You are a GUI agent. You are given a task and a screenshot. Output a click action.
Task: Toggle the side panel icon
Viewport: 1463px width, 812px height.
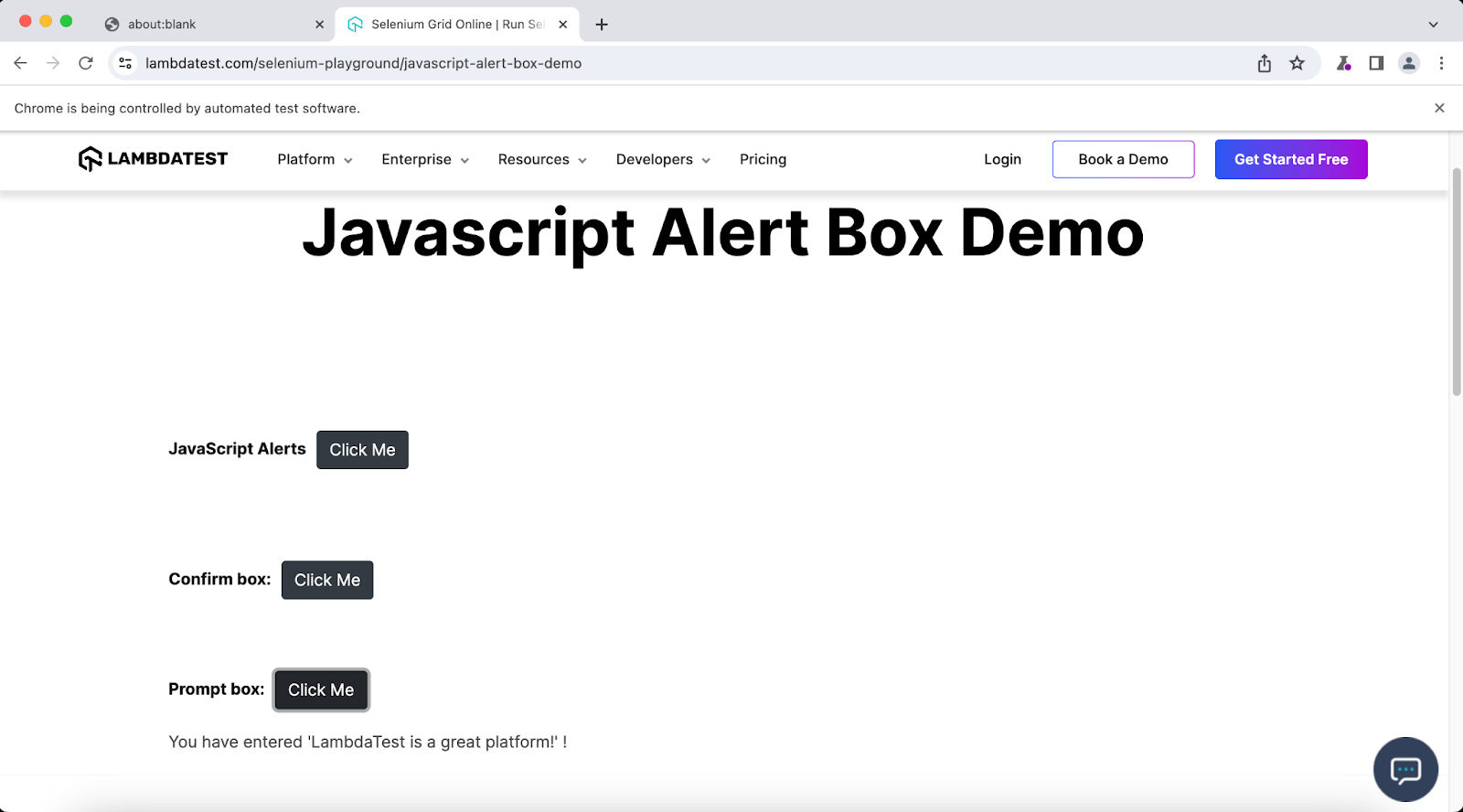1376,63
